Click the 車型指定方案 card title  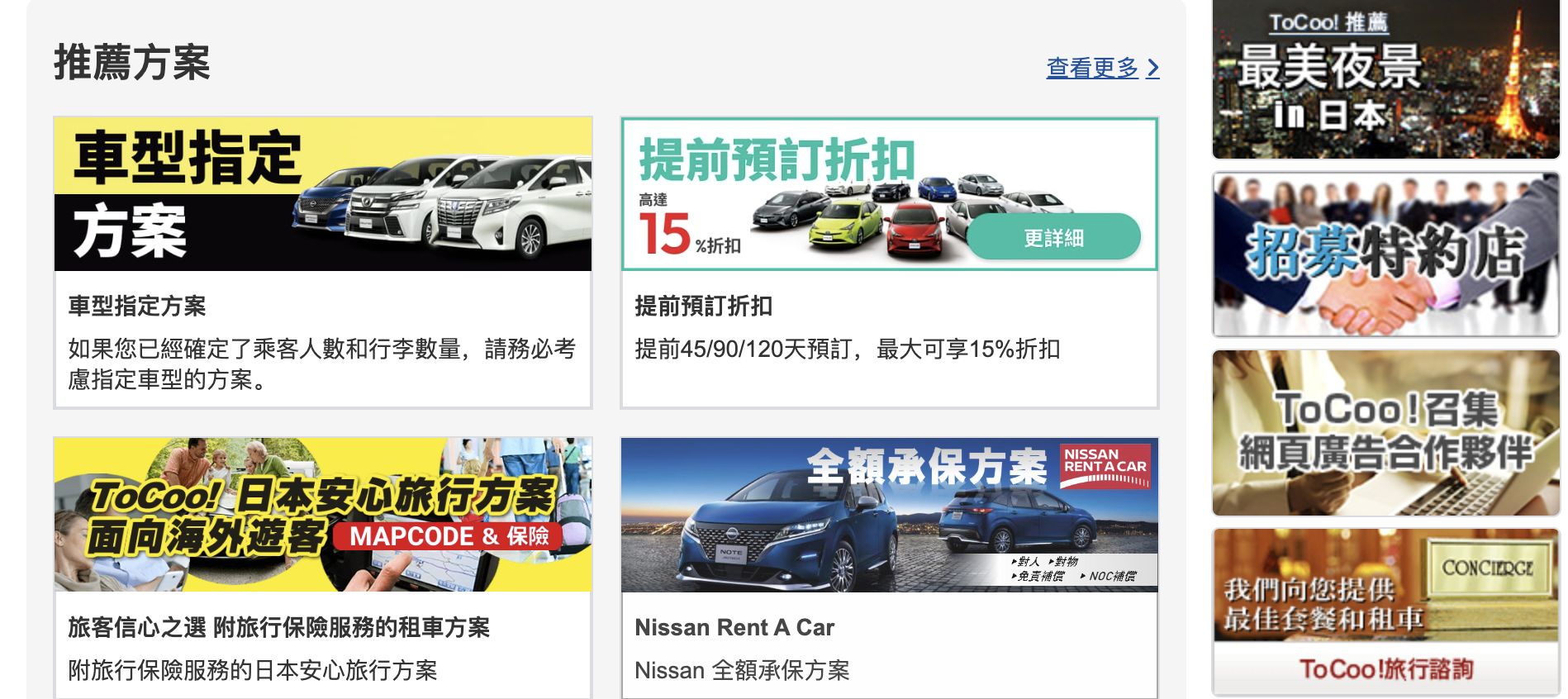point(137,307)
